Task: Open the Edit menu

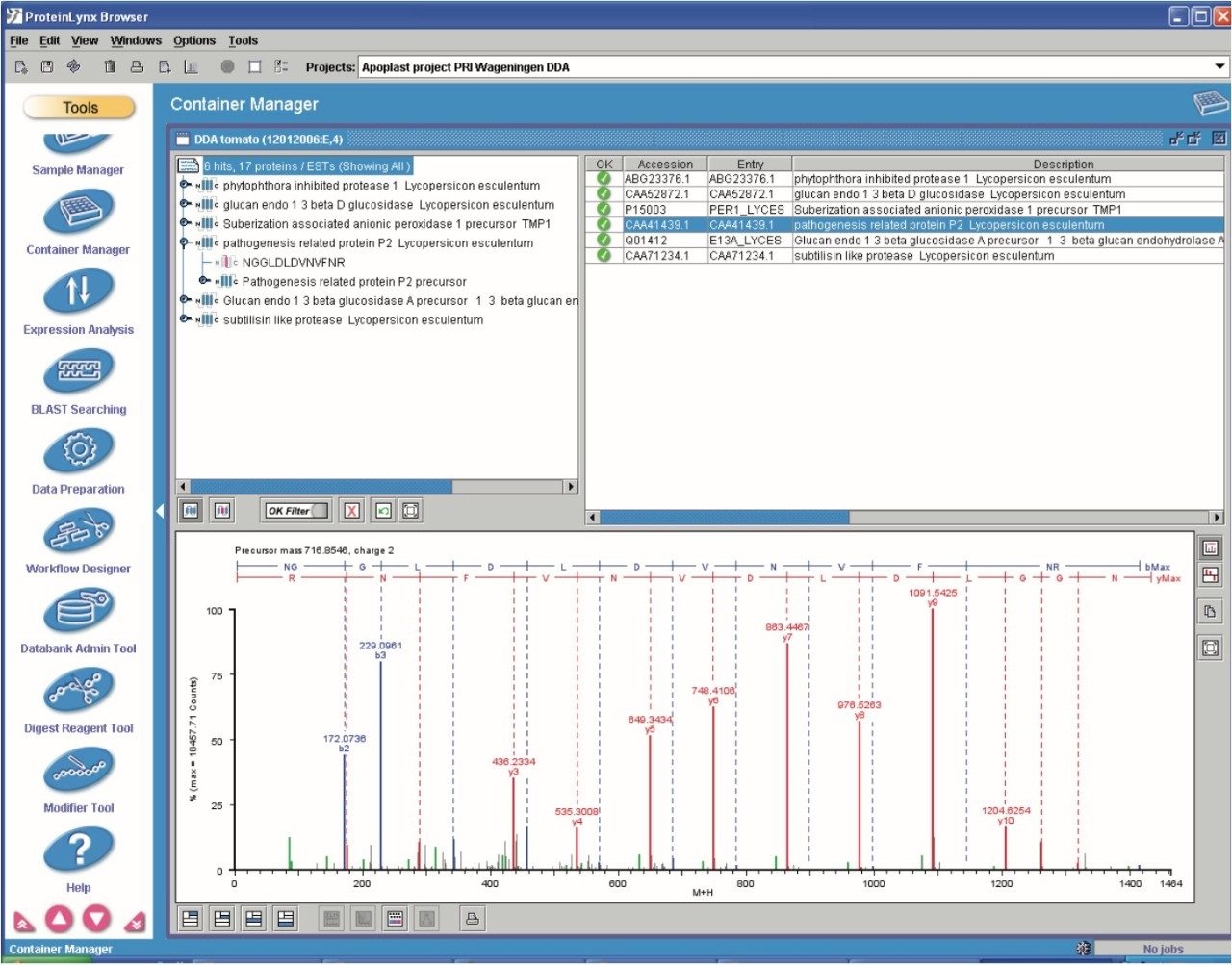Action: [x=50, y=40]
